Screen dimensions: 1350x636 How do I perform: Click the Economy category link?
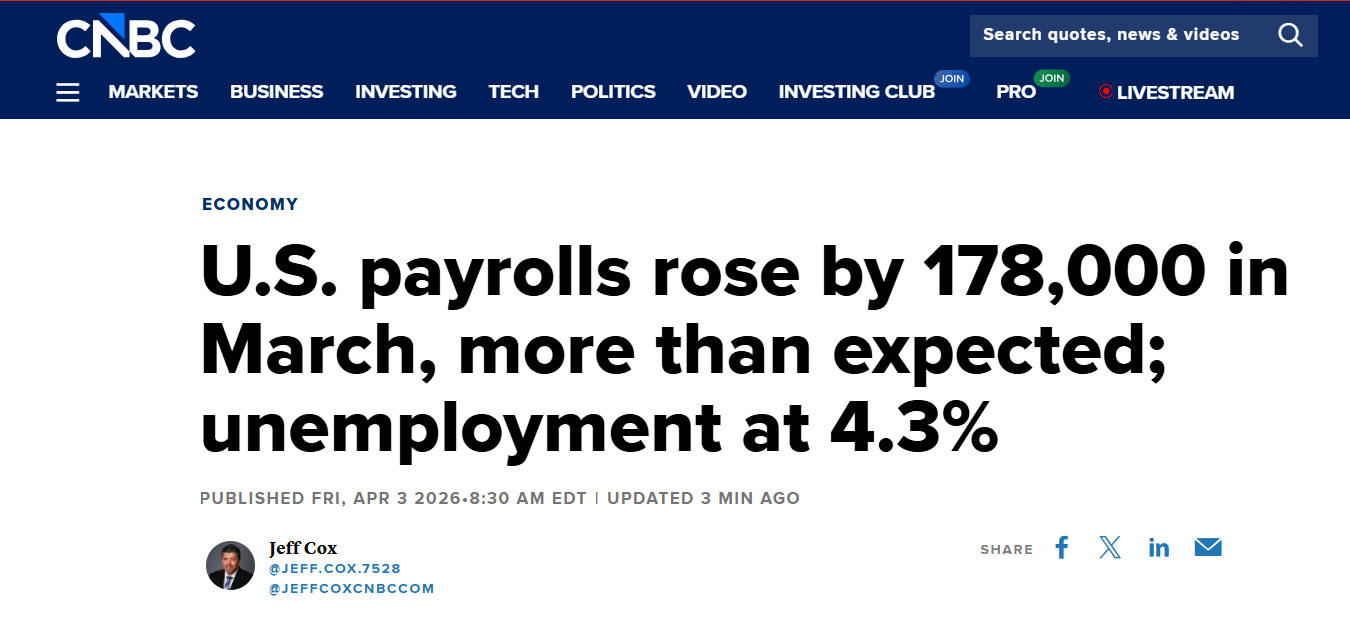coord(250,204)
